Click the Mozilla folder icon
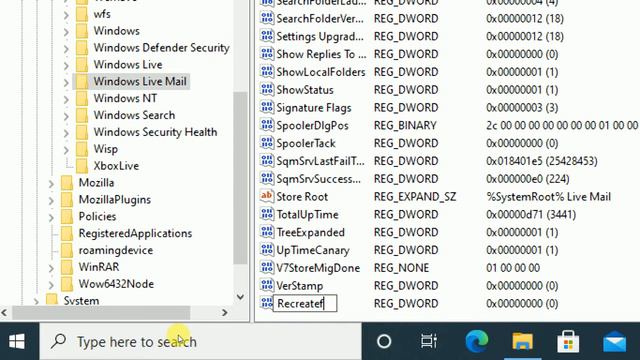This screenshot has height=360, width=640. click(x=67, y=182)
